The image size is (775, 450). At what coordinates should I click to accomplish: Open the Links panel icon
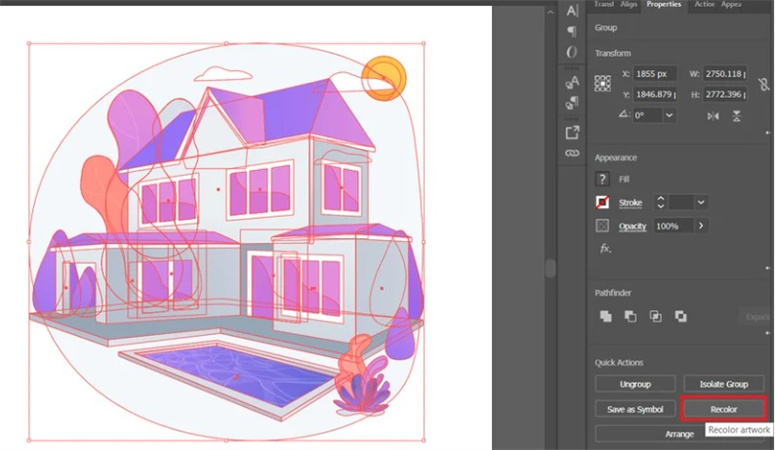click(572, 153)
